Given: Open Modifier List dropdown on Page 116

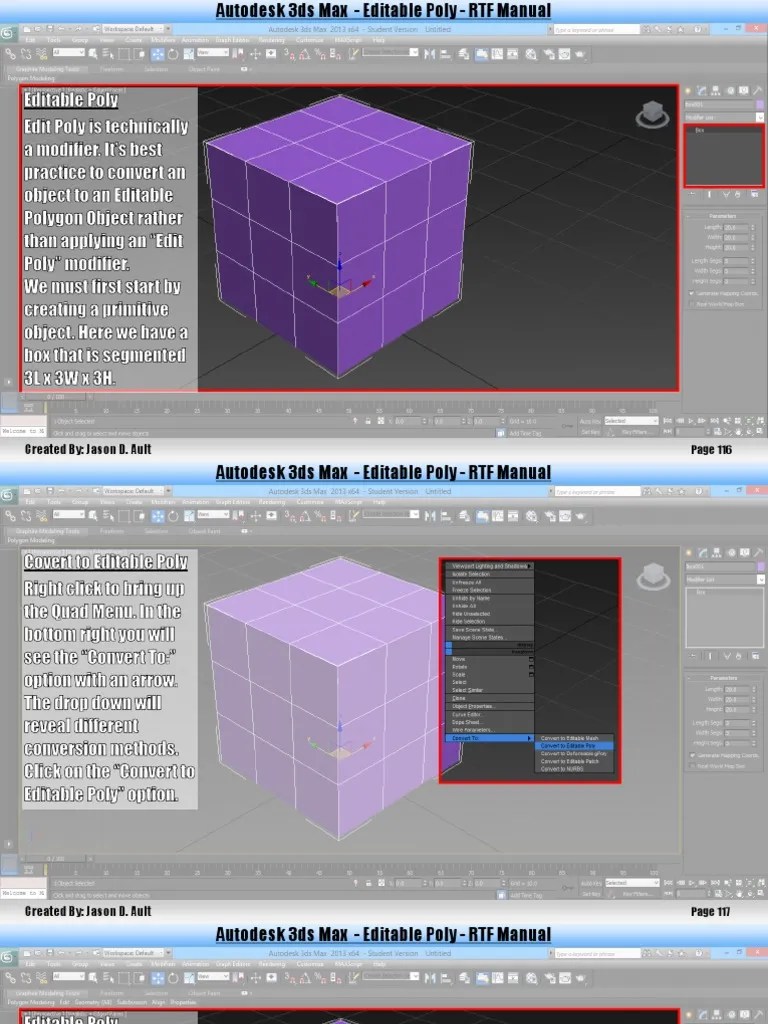Looking at the screenshot, I should 724,117.
